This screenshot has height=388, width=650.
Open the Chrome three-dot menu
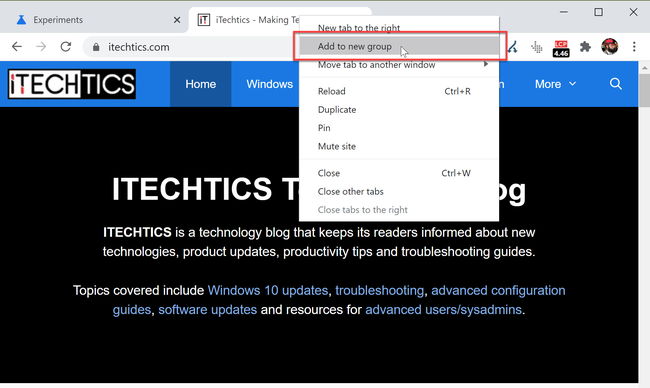tap(634, 46)
